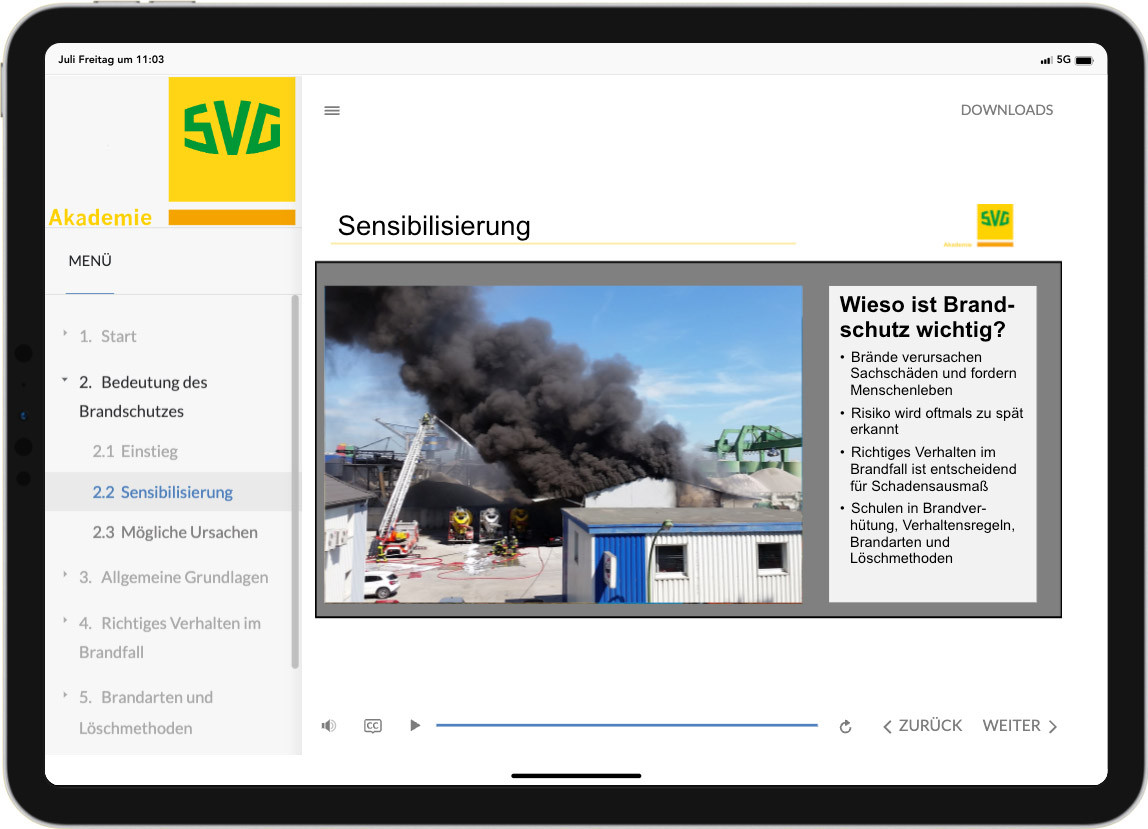Select the MENÜ tab
Viewport: 1148px width, 829px height.
click(90, 261)
